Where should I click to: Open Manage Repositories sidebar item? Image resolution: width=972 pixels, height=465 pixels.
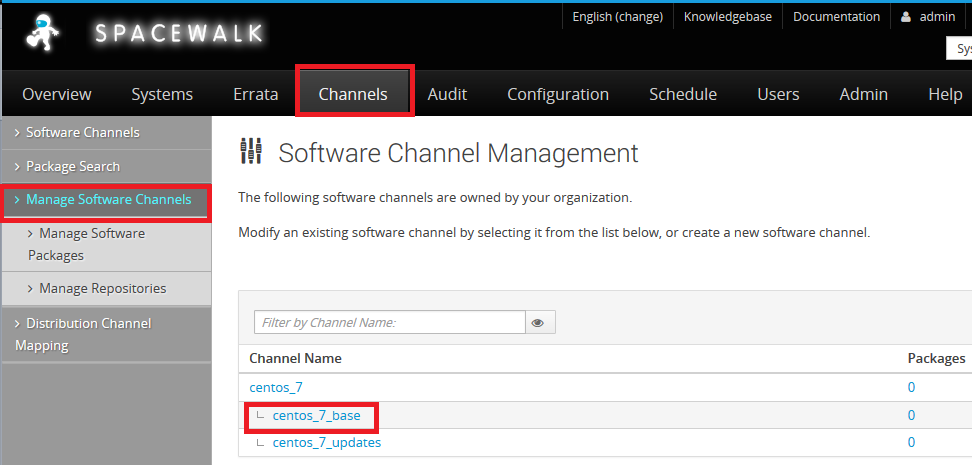[x=107, y=288]
